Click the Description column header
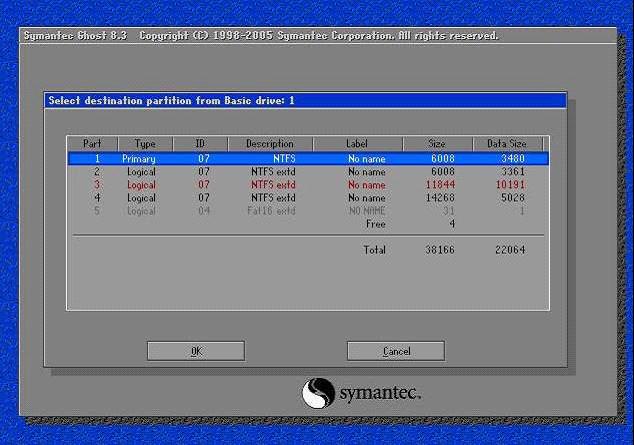This screenshot has height=445, width=634. pyautogui.click(x=270, y=144)
